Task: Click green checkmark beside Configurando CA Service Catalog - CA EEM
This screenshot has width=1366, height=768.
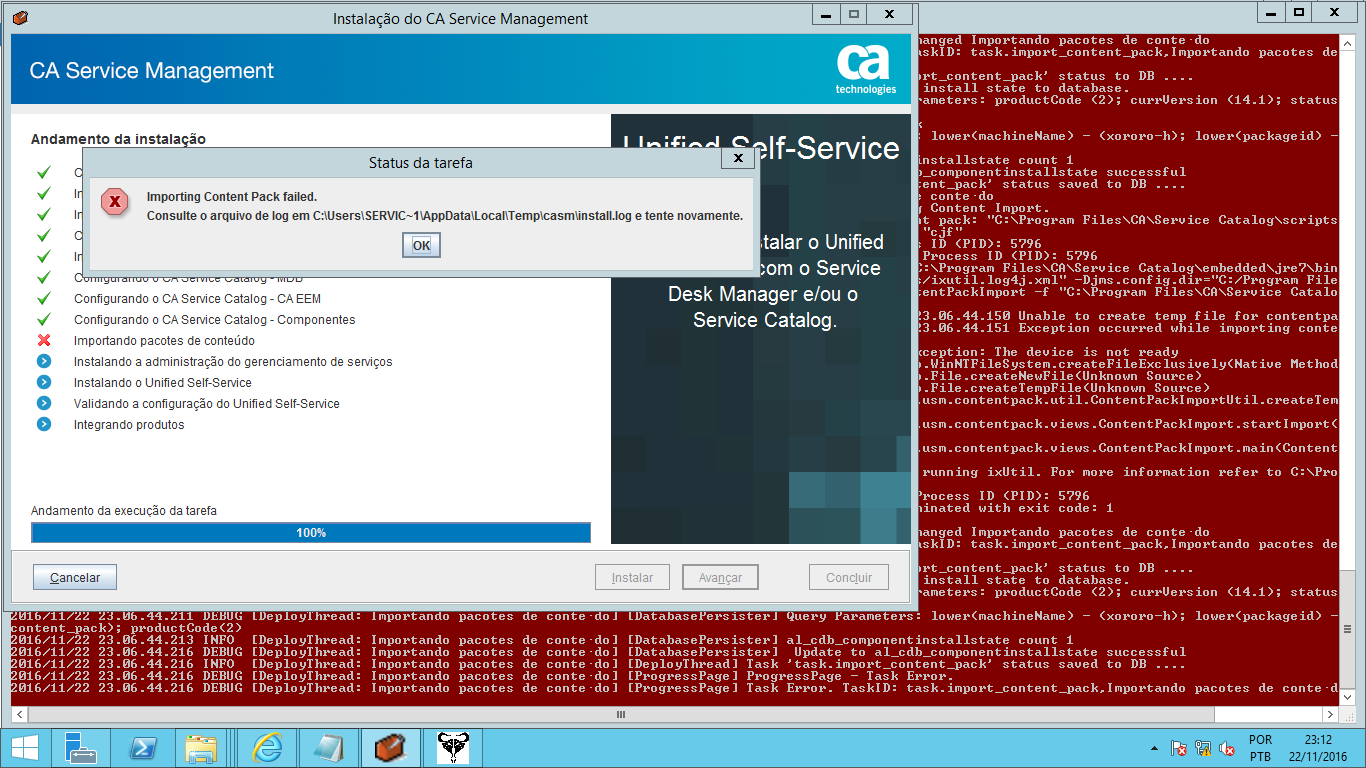Action: (44, 299)
